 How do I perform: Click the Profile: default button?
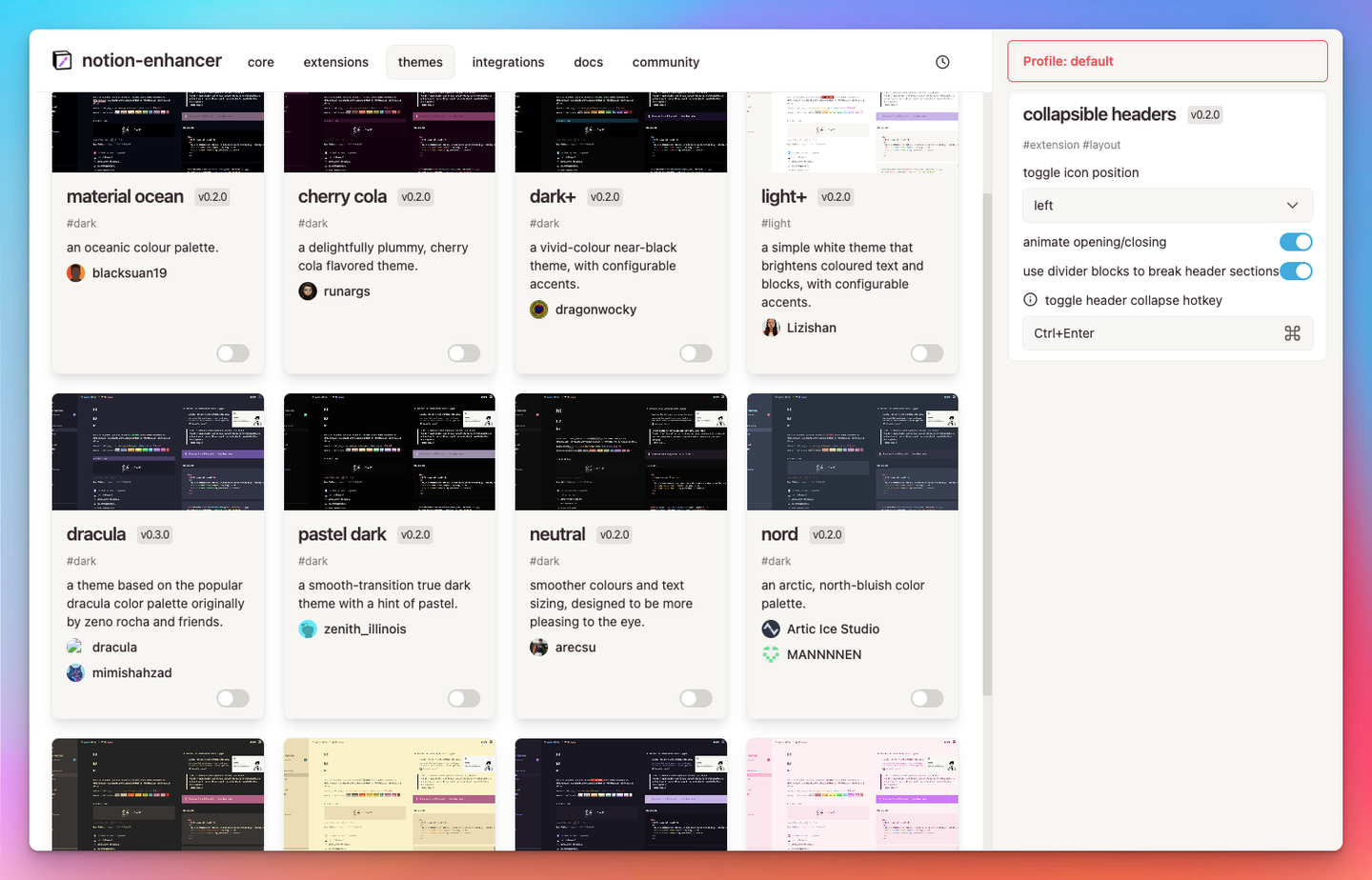[x=1166, y=60]
